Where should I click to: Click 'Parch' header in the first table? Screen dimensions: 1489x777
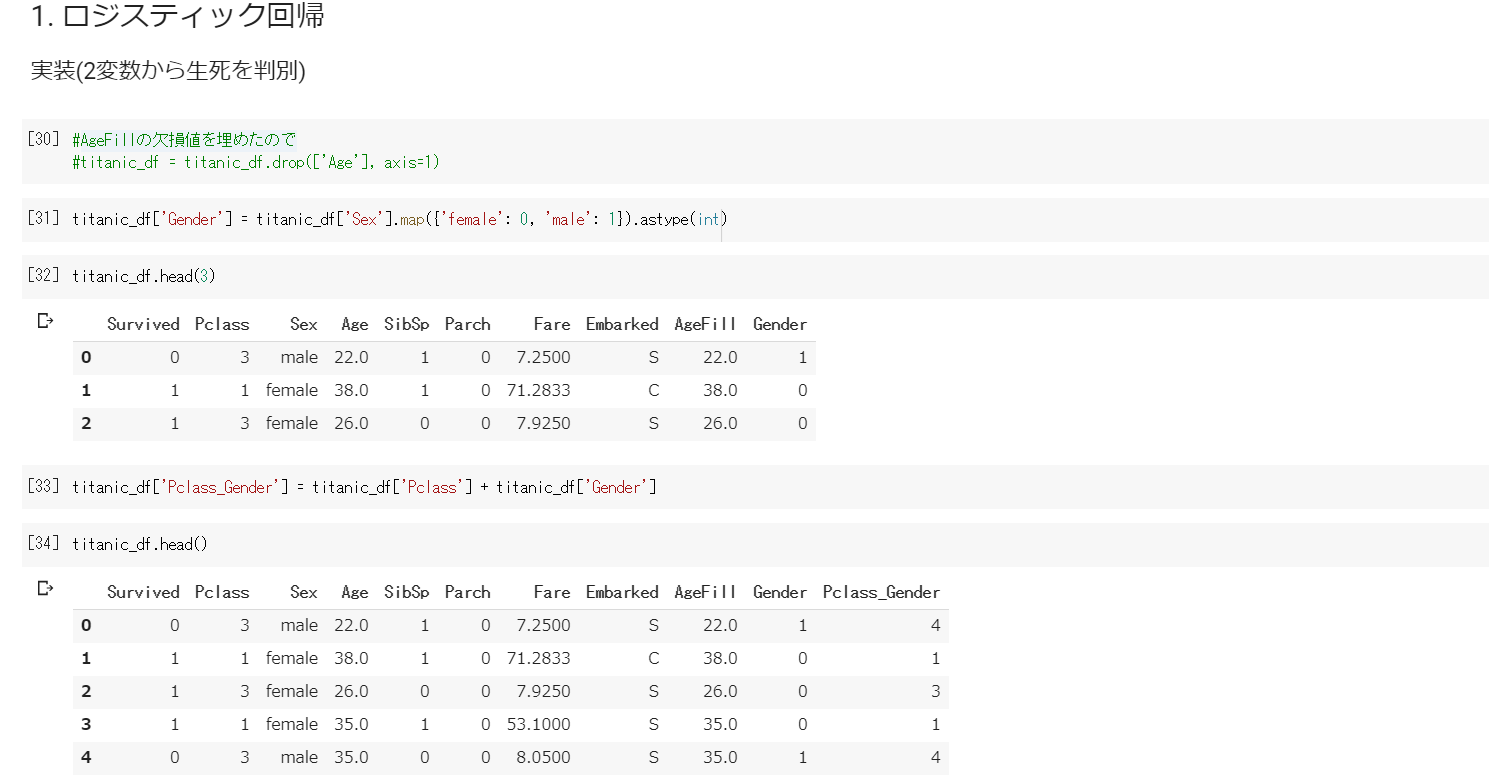468,324
